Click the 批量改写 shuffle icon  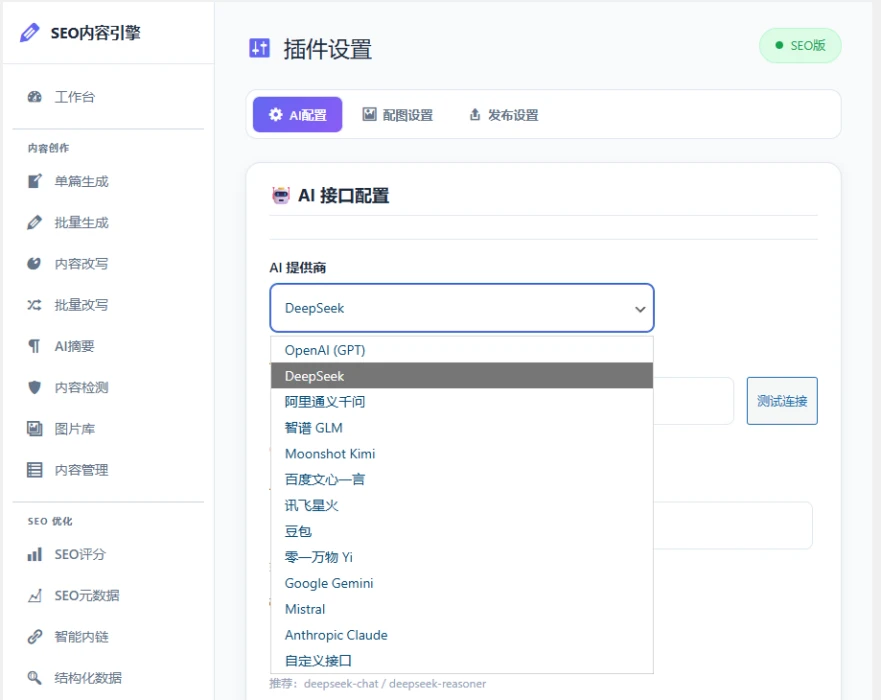pyautogui.click(x=34, y=304)
